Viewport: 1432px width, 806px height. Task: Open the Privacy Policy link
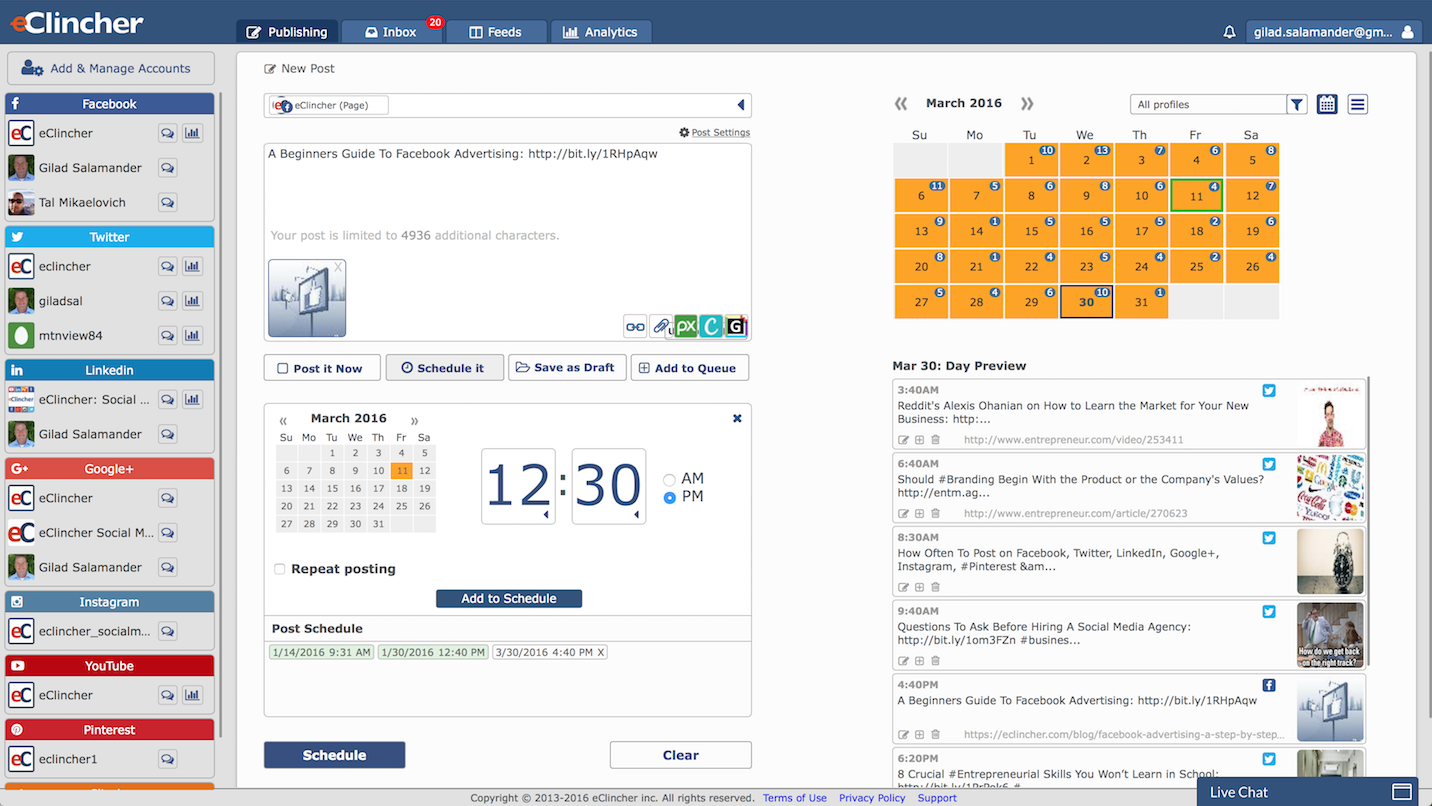[x=872, y=798]
